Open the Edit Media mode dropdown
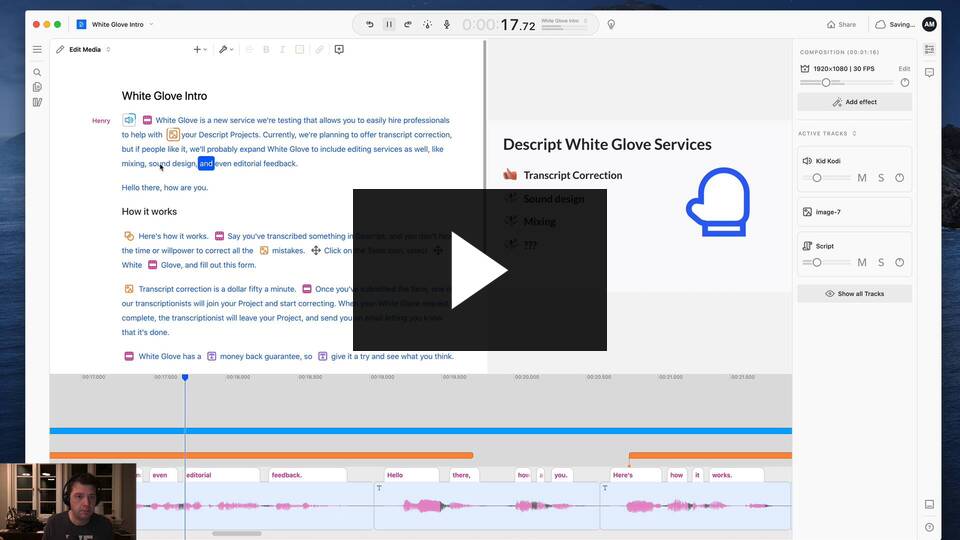This screenshot has height=540, width=960. (83, 50)
